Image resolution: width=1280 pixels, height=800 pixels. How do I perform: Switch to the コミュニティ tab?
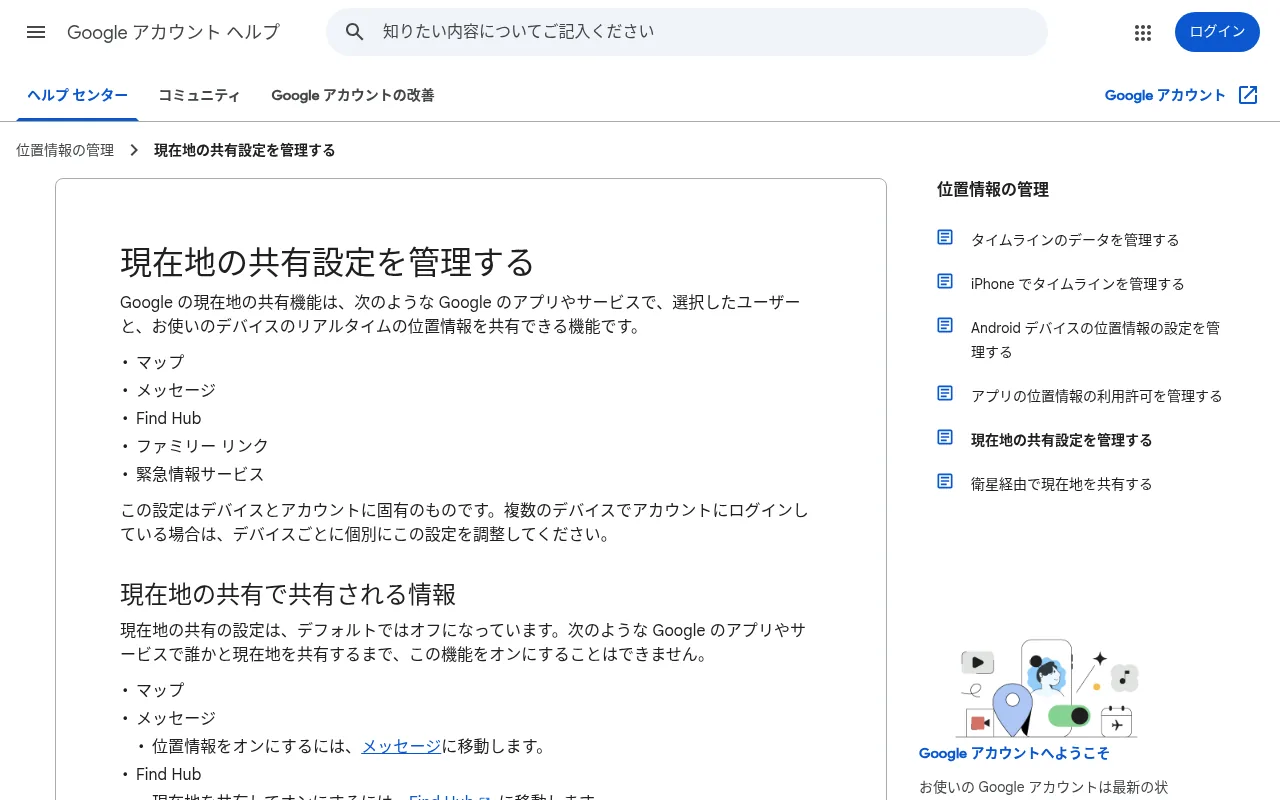click(199, 96)
